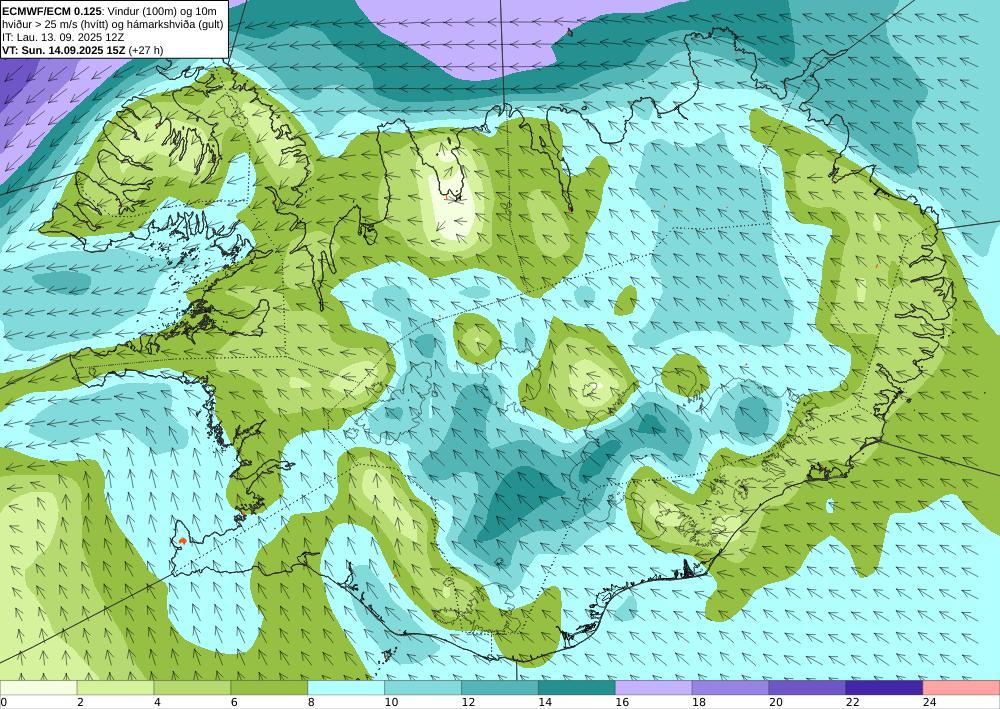Click the 'VT: Sun. 14.09.2025 15Z' valid time

point(64,50)
